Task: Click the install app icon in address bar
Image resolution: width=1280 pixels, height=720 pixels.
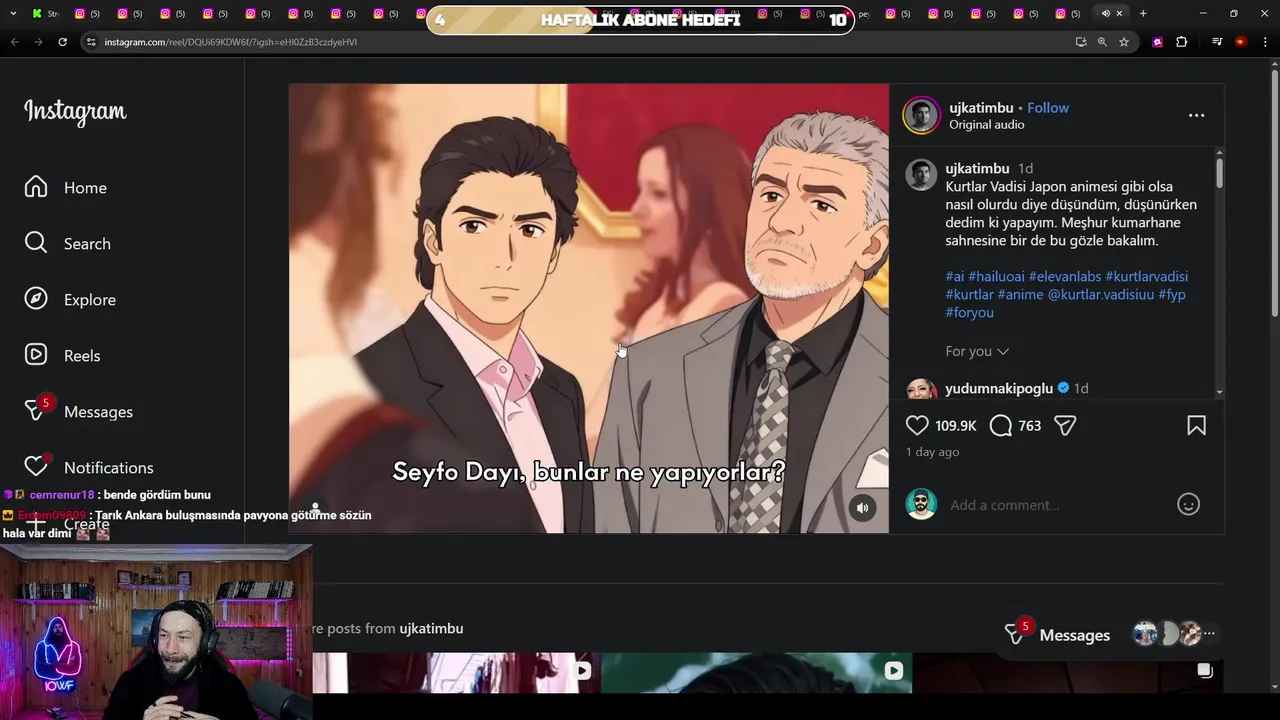Action: pos(1080,42)
